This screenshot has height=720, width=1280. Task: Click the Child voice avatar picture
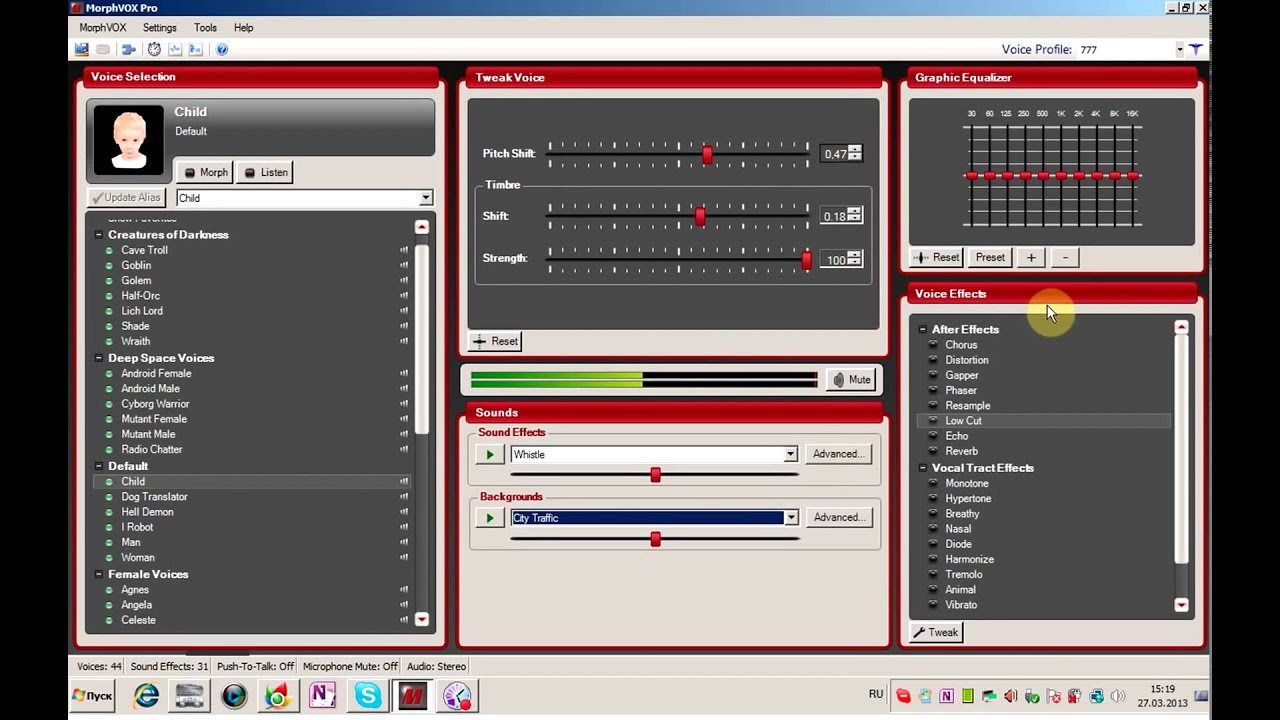(x=129, y=140)
